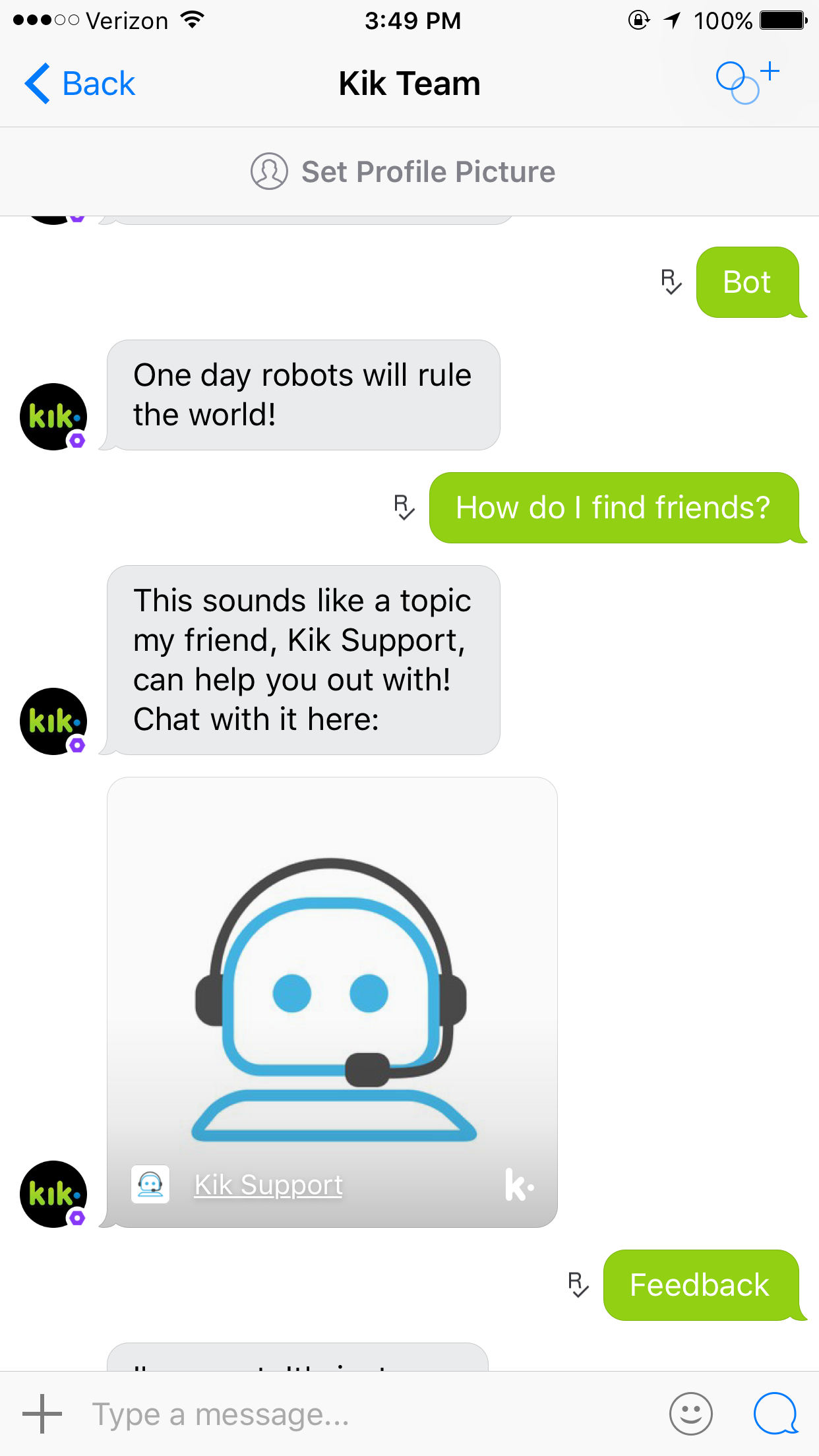Image resolution: width=819 pixels, height=1456 pixels.
Task: Open the add people to chat icon
Action: 747,82
